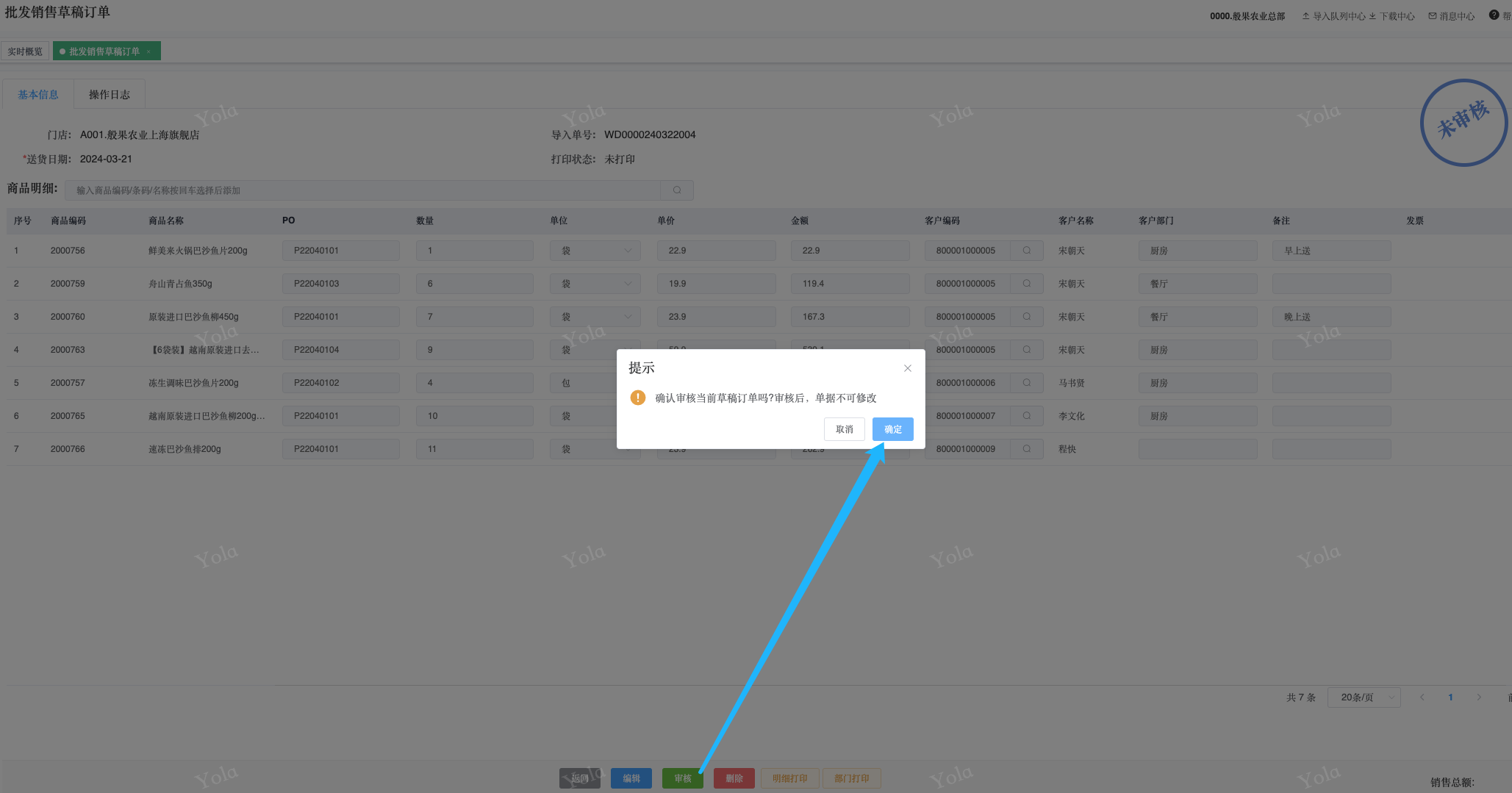Click the unit price field 19.9
This screenshot has height=793, width=1512.
click(x=717, y=284)
